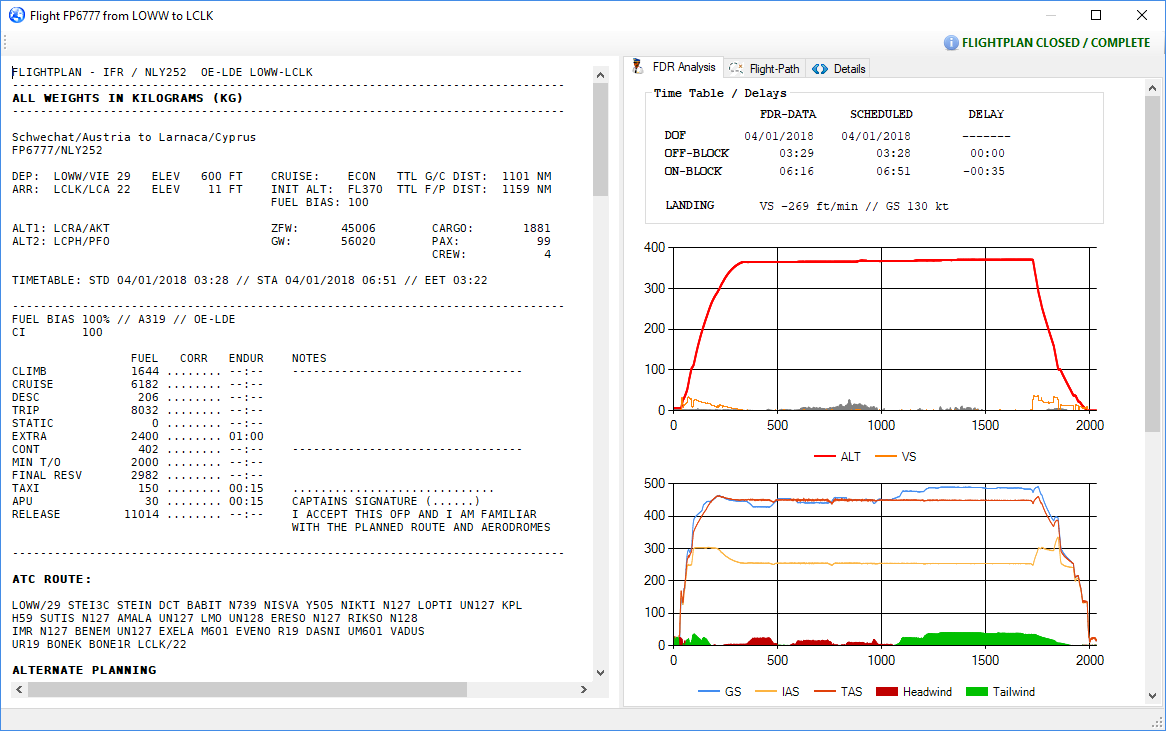Viewport: 1166px width, 731px height.
Task: Click the orange VS legend swatch
Action: coord(886,457)
